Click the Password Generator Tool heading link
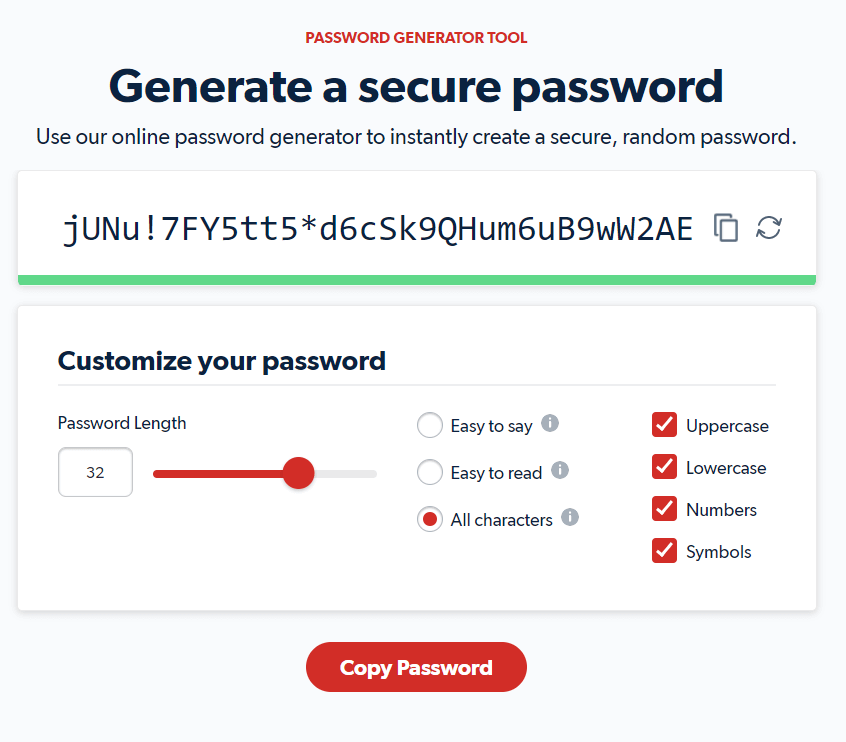The height and width of the screenshot is (742, 846). point(416,37)
